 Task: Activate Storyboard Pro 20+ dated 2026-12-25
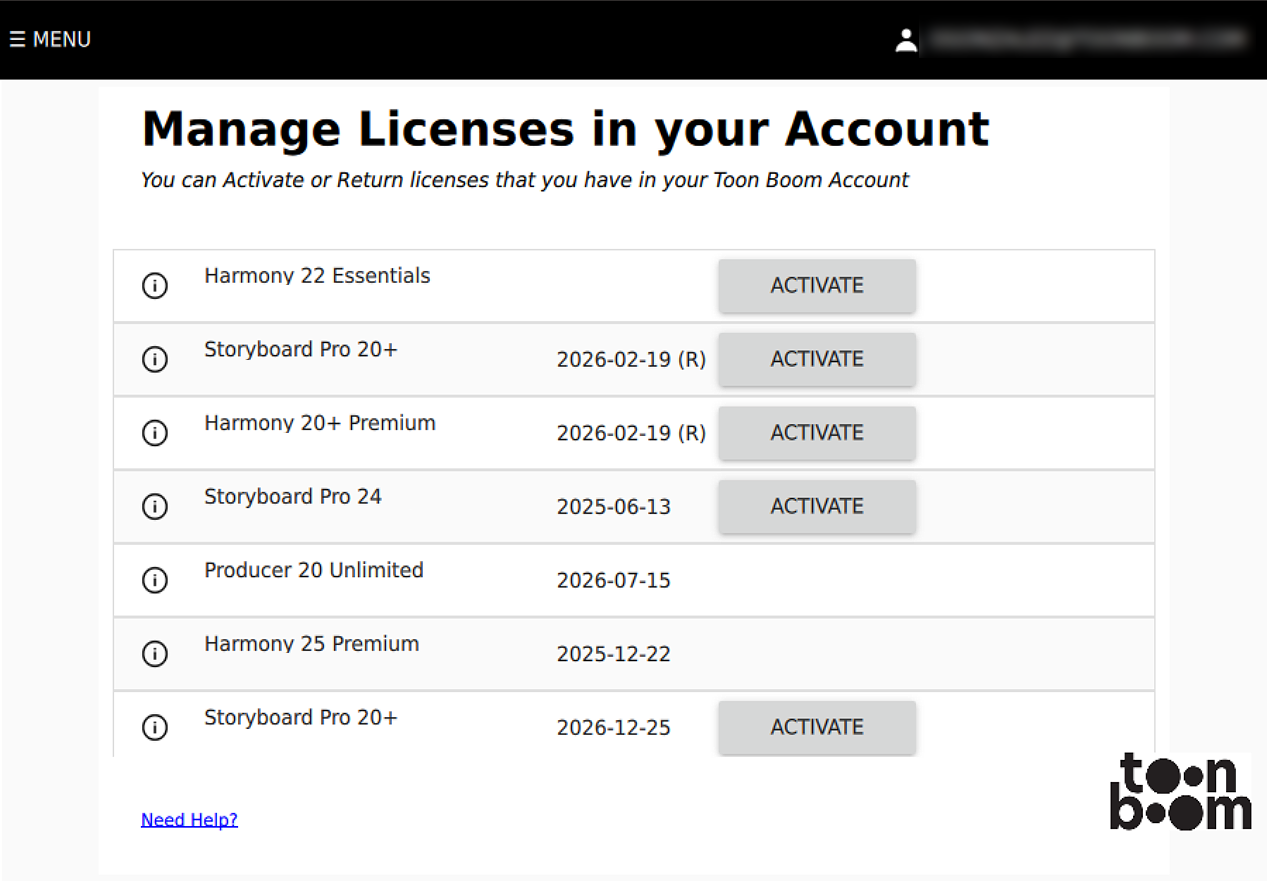(816, 728)
